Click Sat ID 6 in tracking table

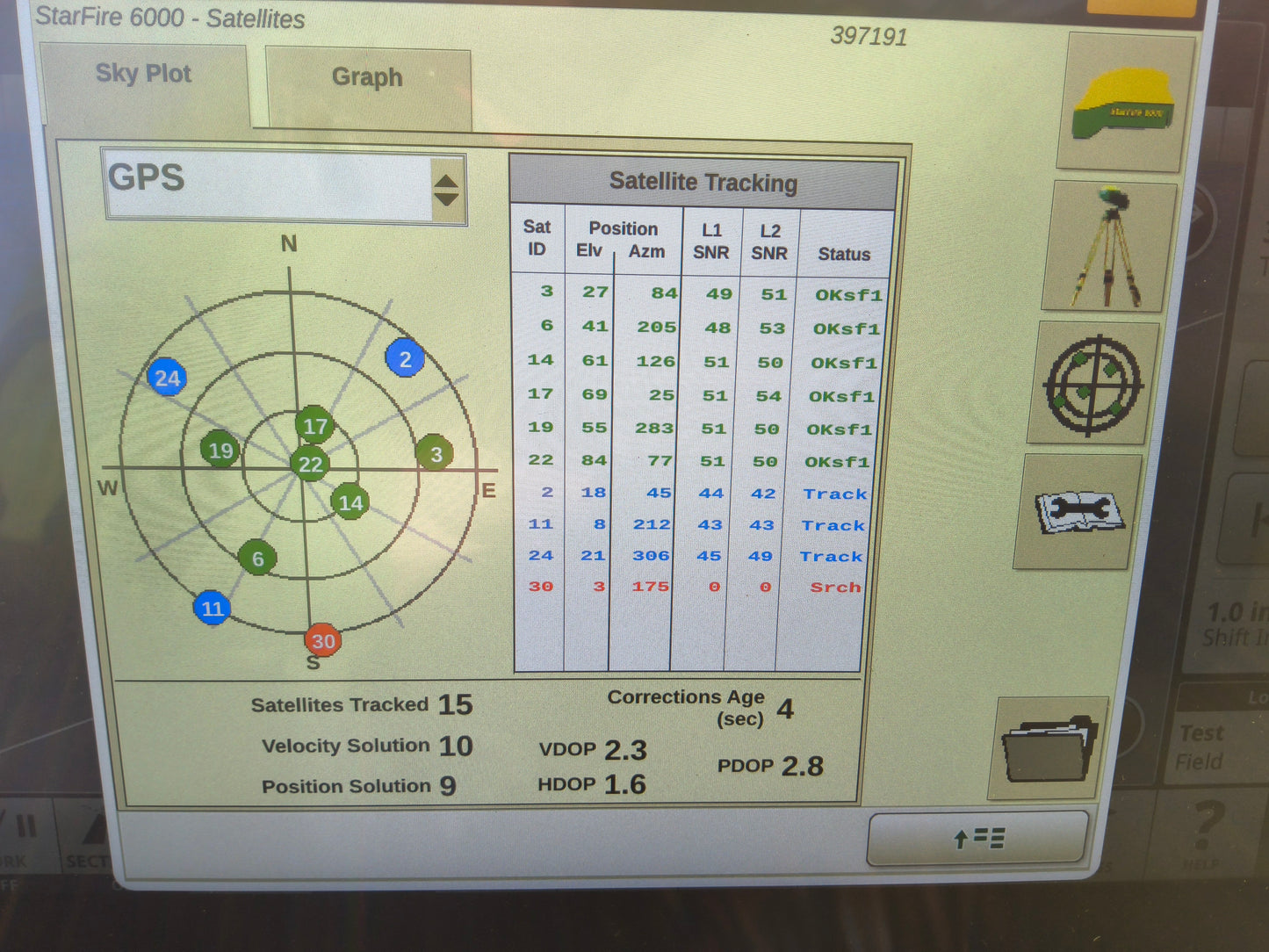click(546, 325)
